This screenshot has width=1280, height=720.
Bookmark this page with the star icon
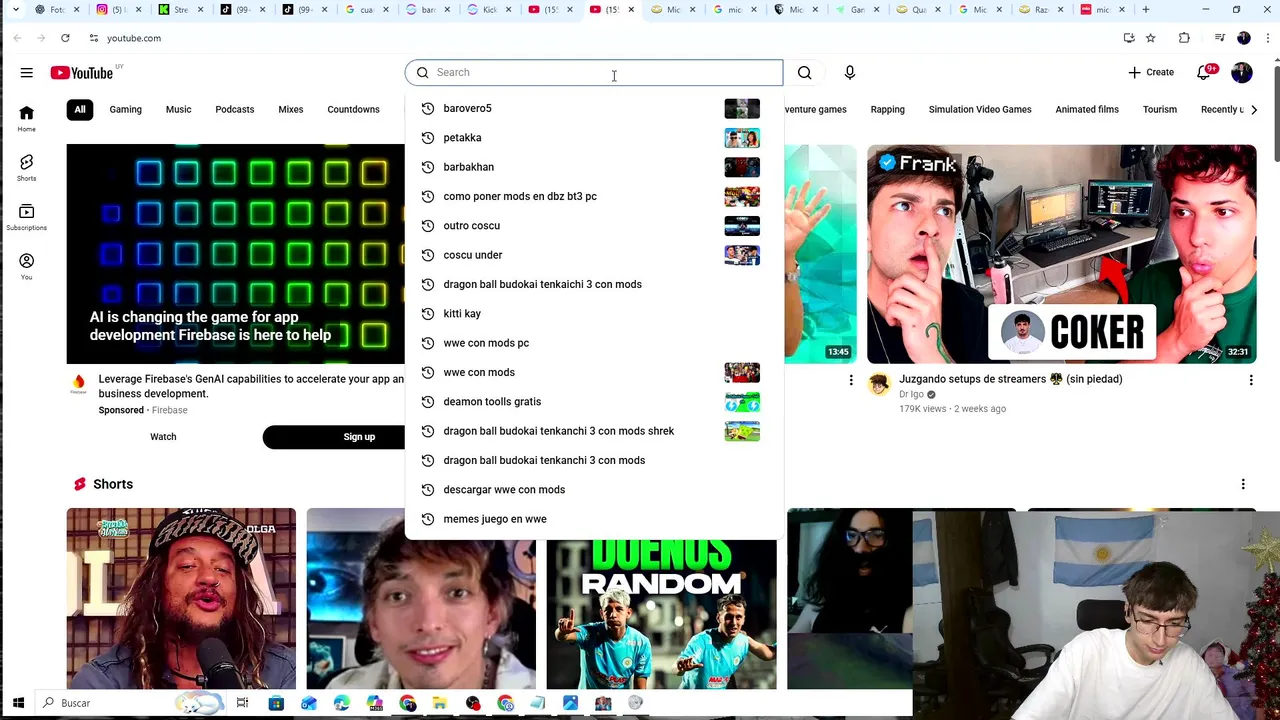pos(1151,38)
